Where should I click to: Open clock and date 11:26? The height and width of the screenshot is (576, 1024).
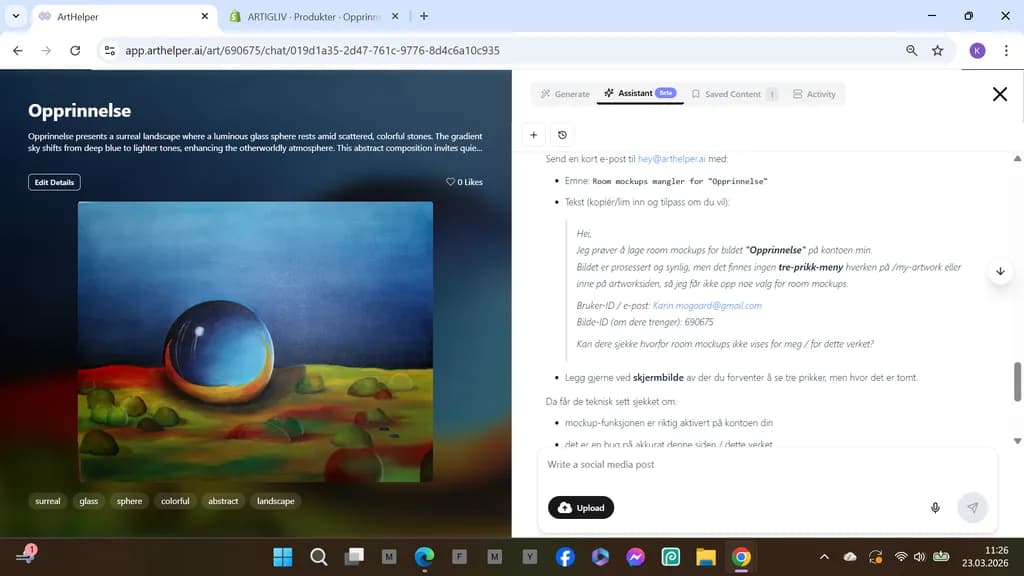(985, 556)
